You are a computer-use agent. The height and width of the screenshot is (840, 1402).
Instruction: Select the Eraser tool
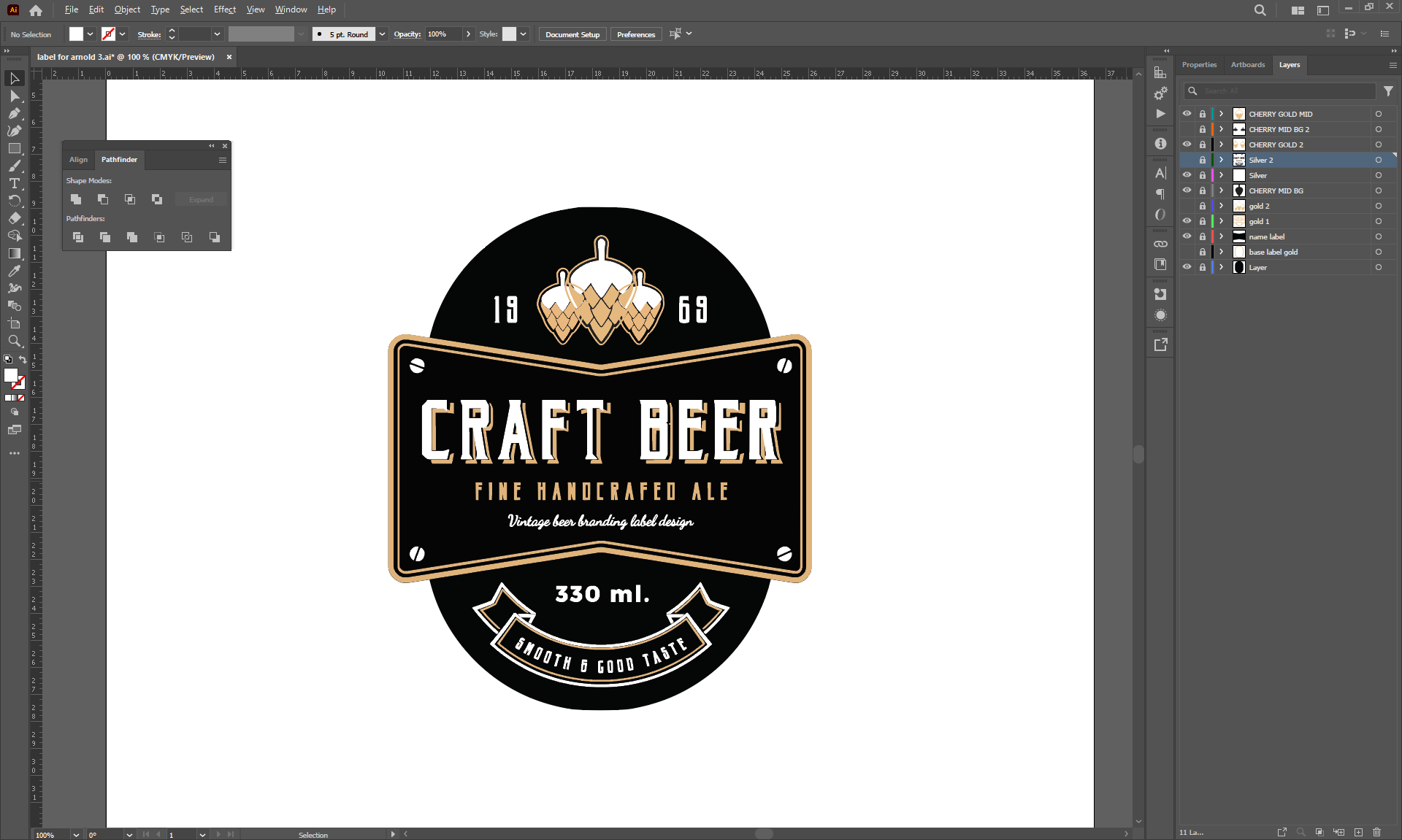[15, 218]
